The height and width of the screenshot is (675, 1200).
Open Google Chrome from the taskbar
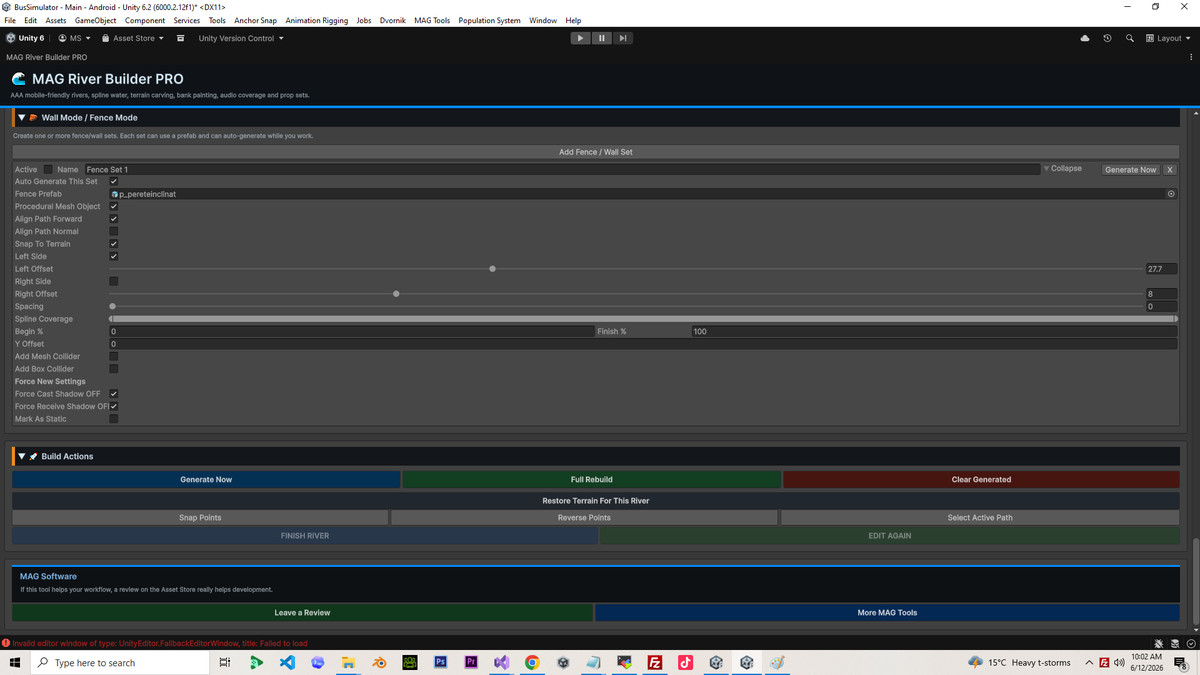532,663
